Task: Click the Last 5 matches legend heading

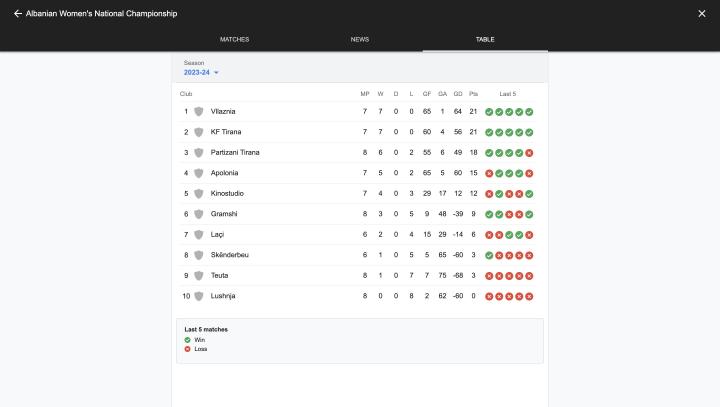Action: pyautogui.click(x=206, y=329)
